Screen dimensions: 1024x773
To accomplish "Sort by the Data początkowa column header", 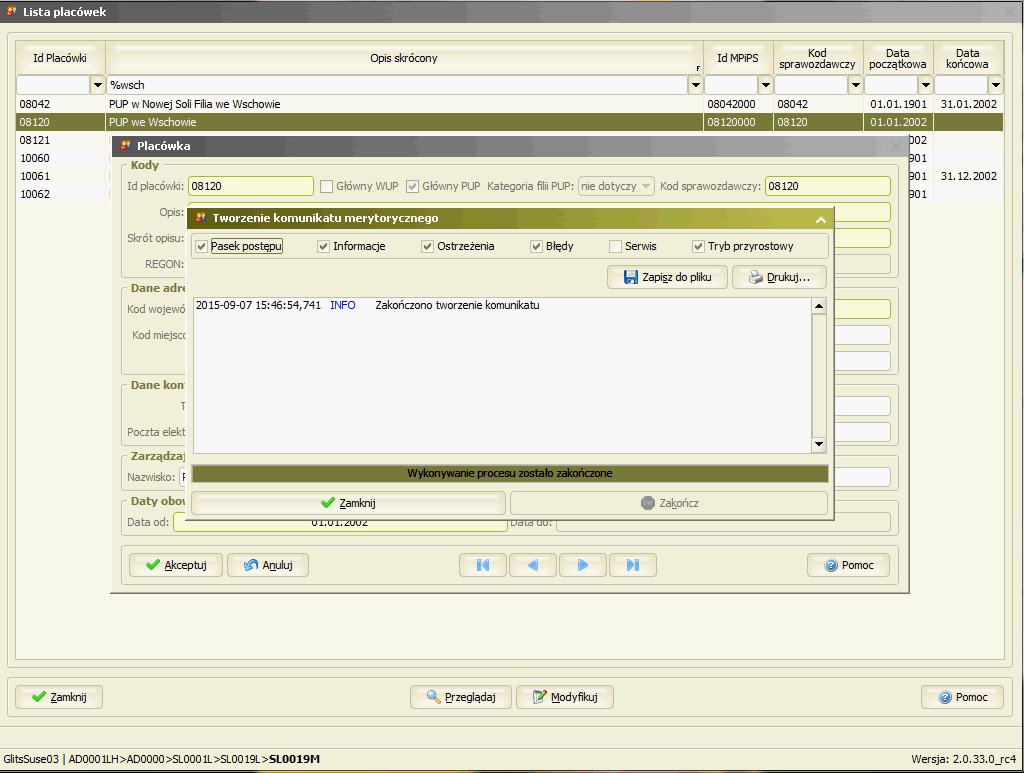I will pyautogui.click(x=898, y=58).
